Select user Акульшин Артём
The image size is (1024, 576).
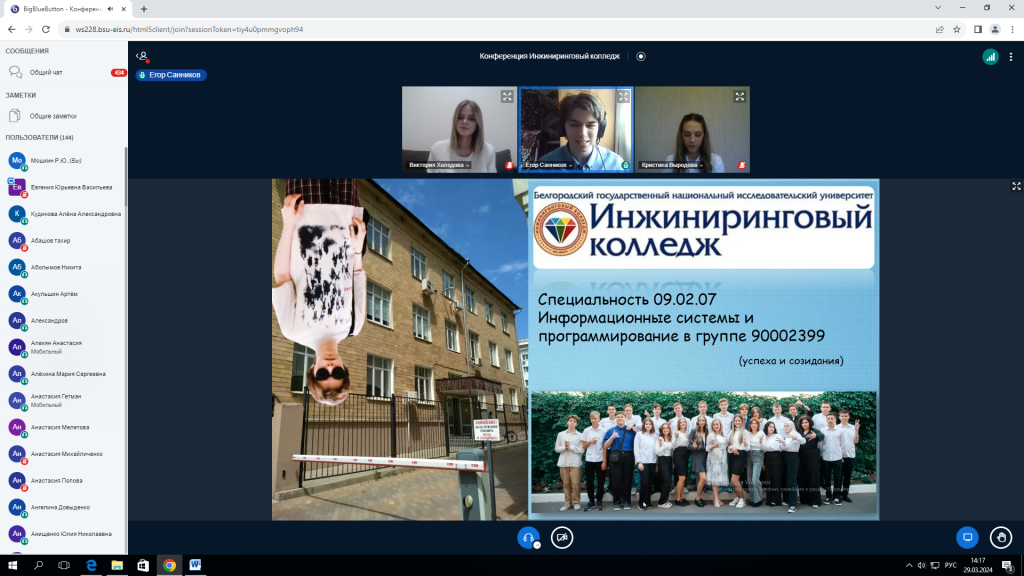tap(63, 294)
